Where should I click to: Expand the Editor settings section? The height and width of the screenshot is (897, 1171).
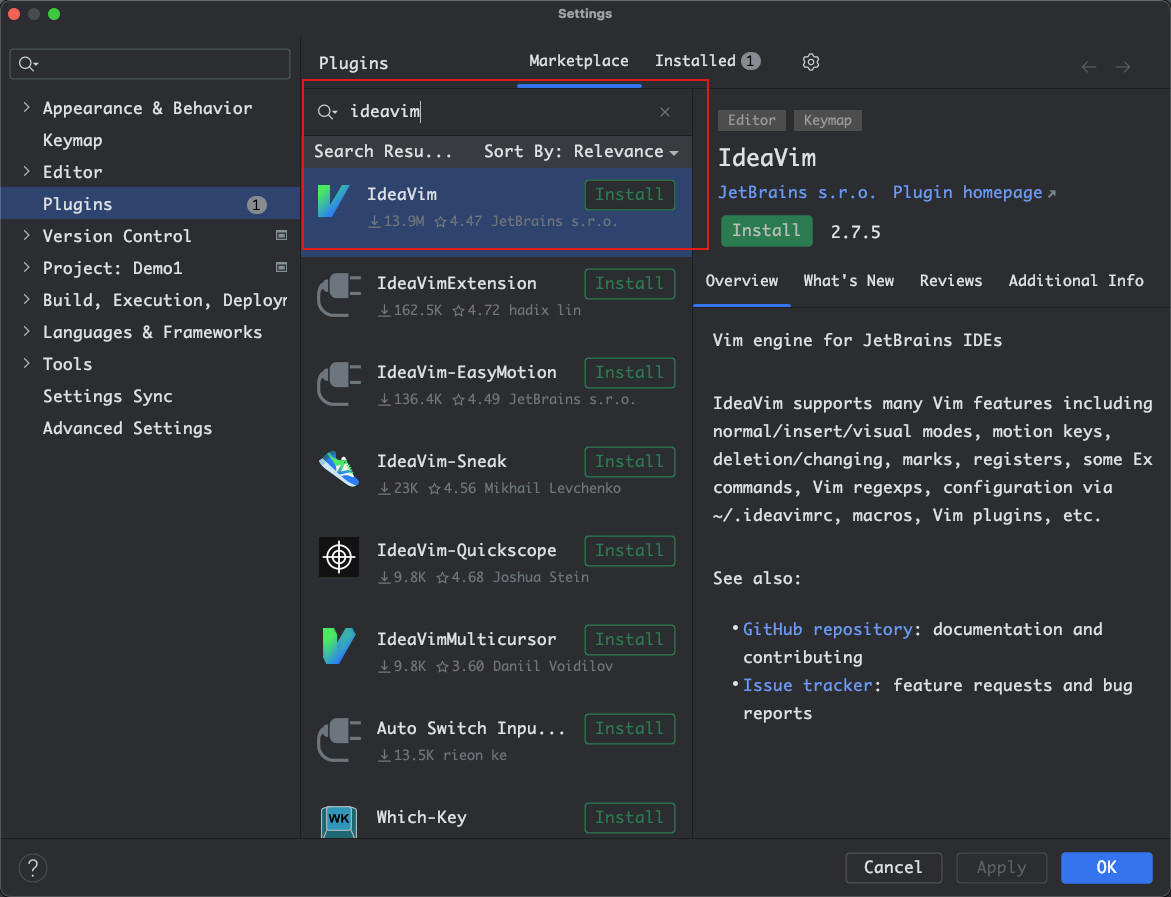click(26, 172)
